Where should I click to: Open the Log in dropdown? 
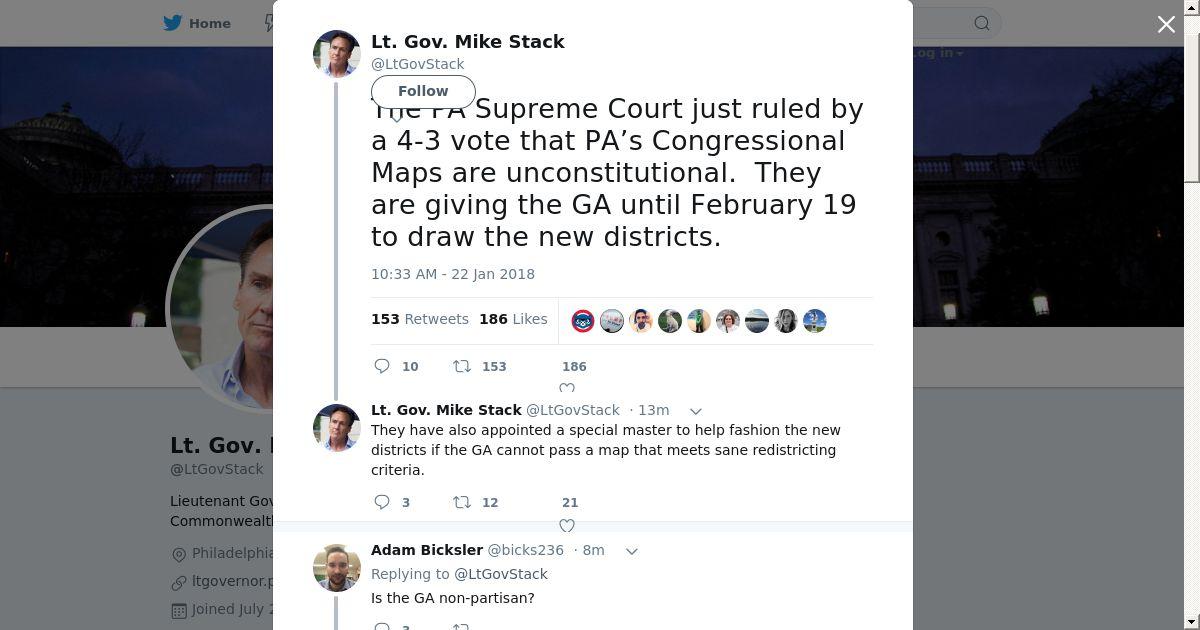click(x=937, y=53)
